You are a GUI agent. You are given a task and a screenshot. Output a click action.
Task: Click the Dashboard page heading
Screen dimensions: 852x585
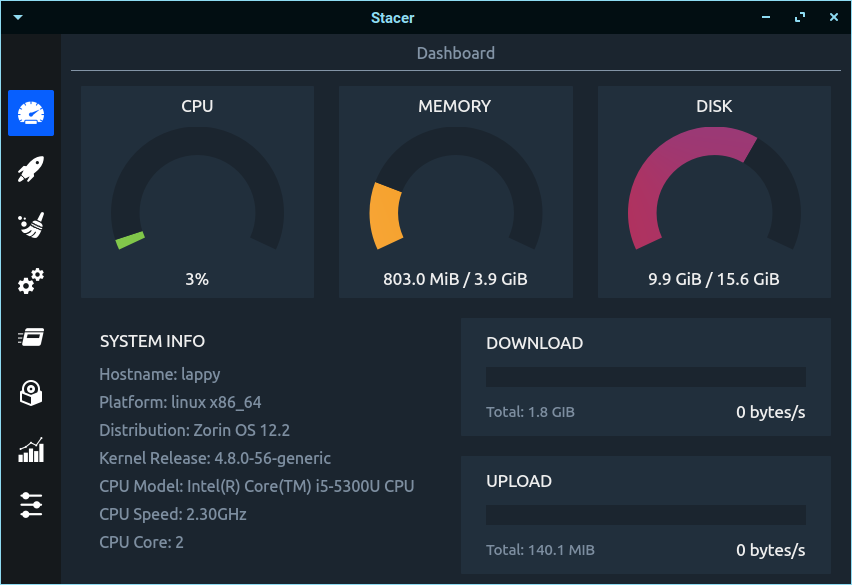coord(455,53)
